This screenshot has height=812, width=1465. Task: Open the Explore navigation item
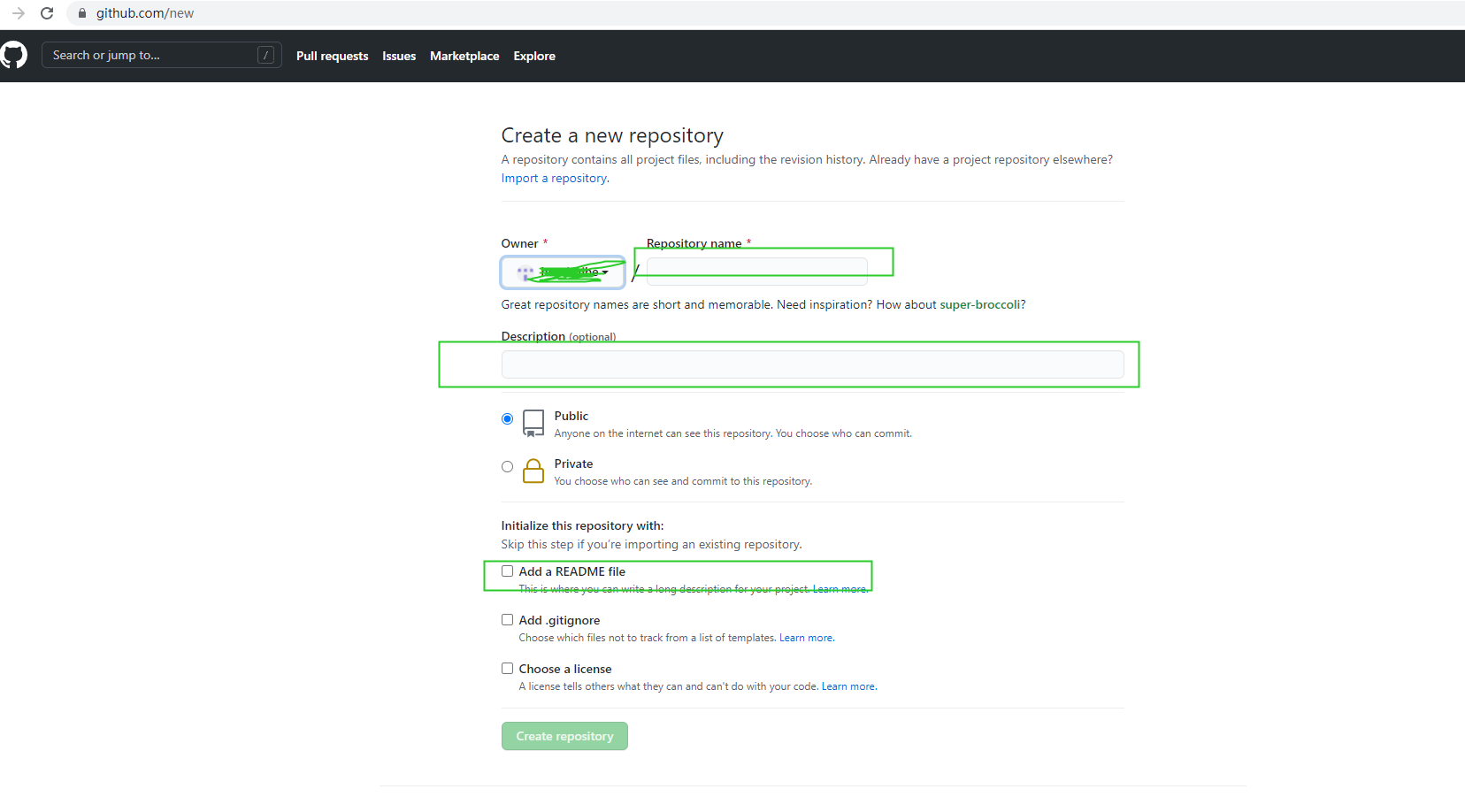point(534,56)
